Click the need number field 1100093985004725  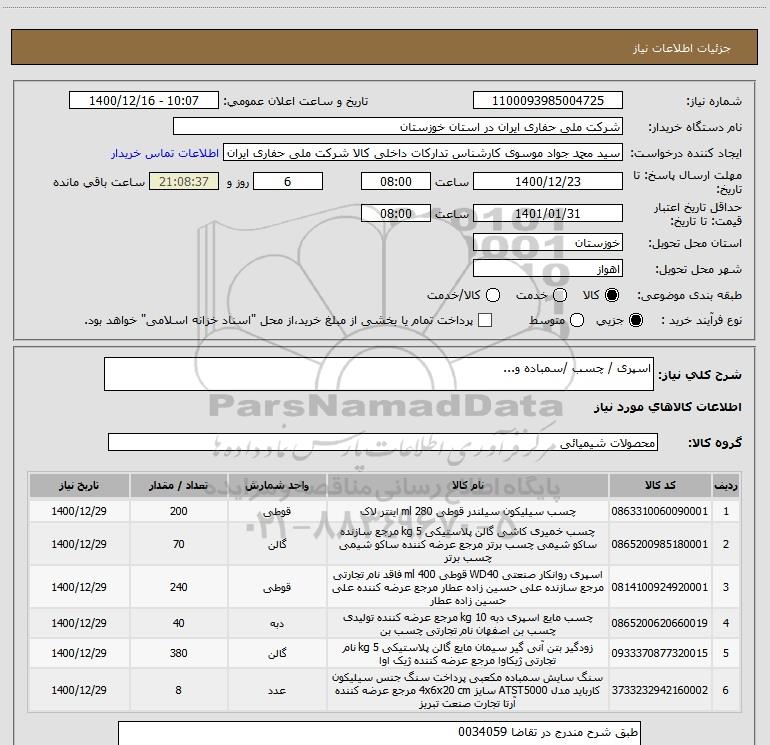pyautogui.click(x=548, y=101)
